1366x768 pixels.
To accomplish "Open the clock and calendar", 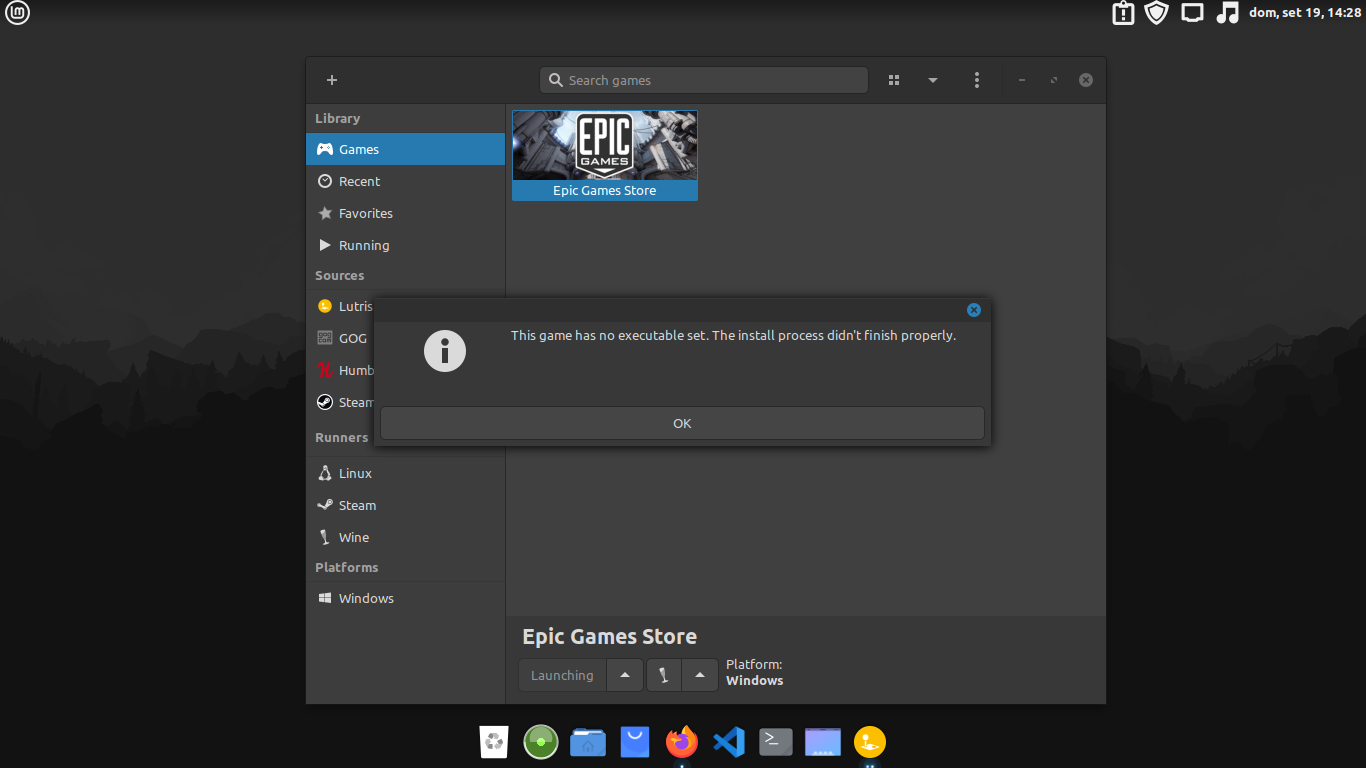I will click(1304, 13).
